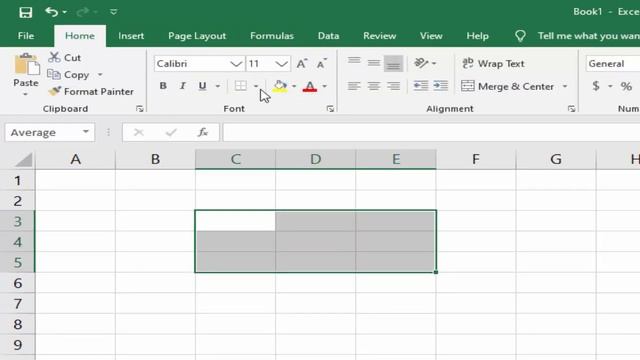Set vertical middle align
Screen dimensions: 640x360
(x=373, y=63)
